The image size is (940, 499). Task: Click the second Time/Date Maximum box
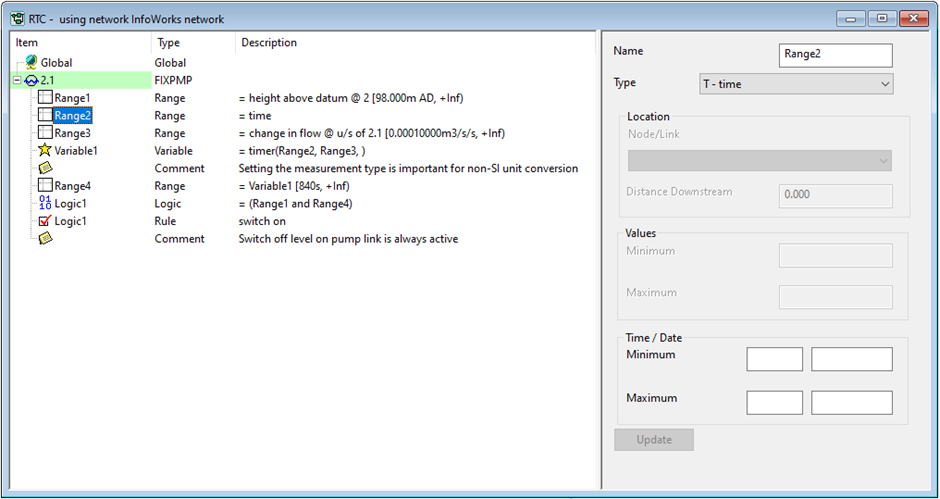(x=852, y=403)
